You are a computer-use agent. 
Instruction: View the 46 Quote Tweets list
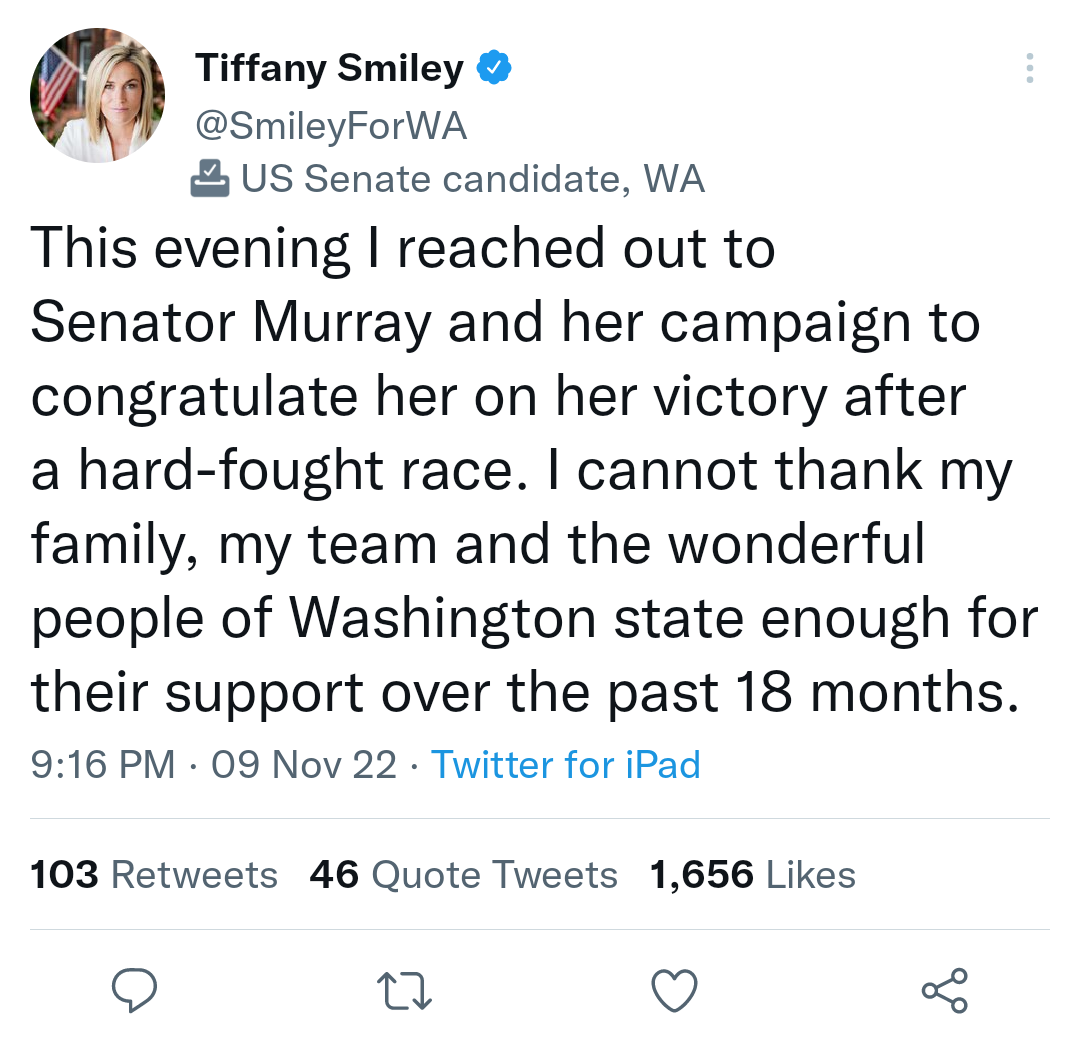463,875
